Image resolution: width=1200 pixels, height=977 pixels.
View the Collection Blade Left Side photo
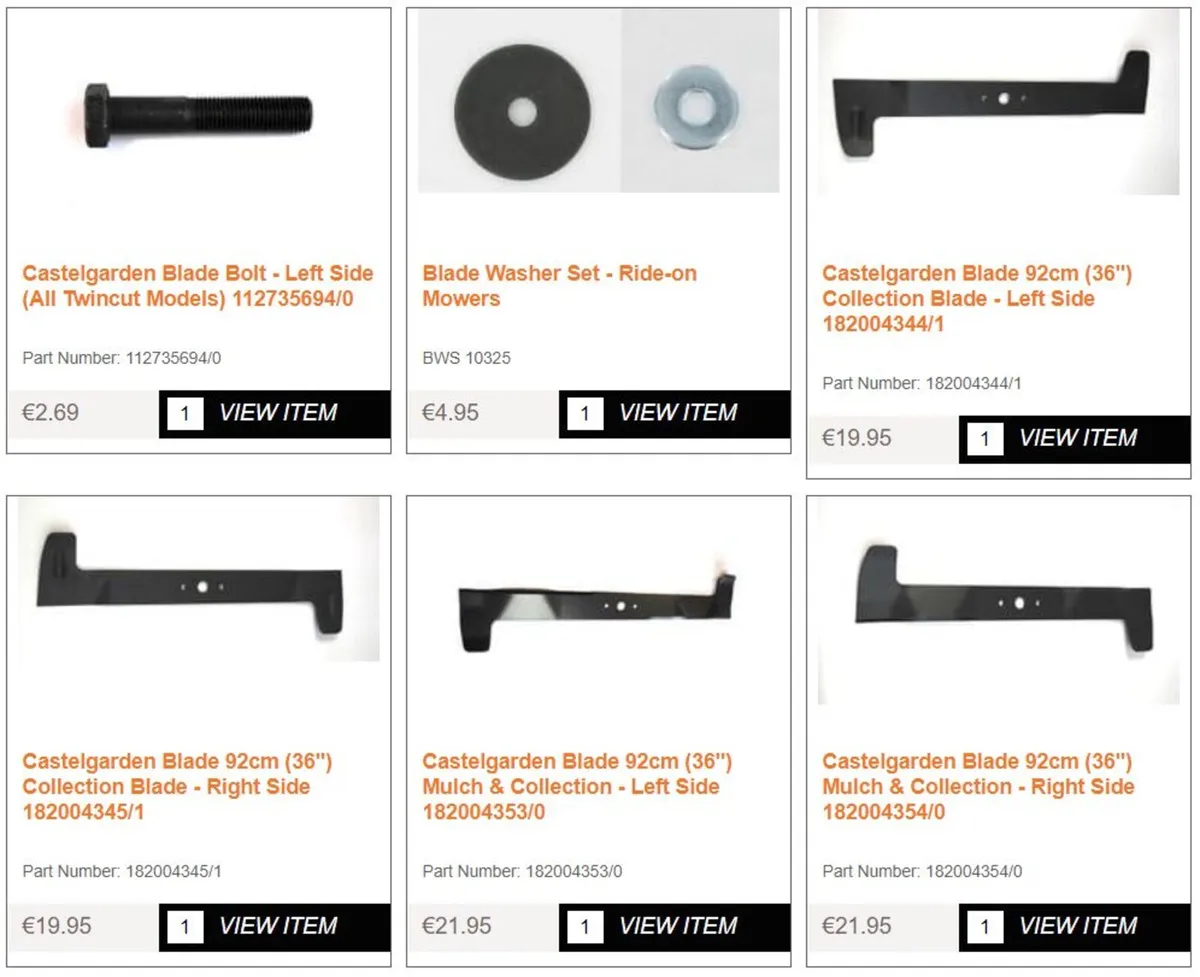(998, 102)
